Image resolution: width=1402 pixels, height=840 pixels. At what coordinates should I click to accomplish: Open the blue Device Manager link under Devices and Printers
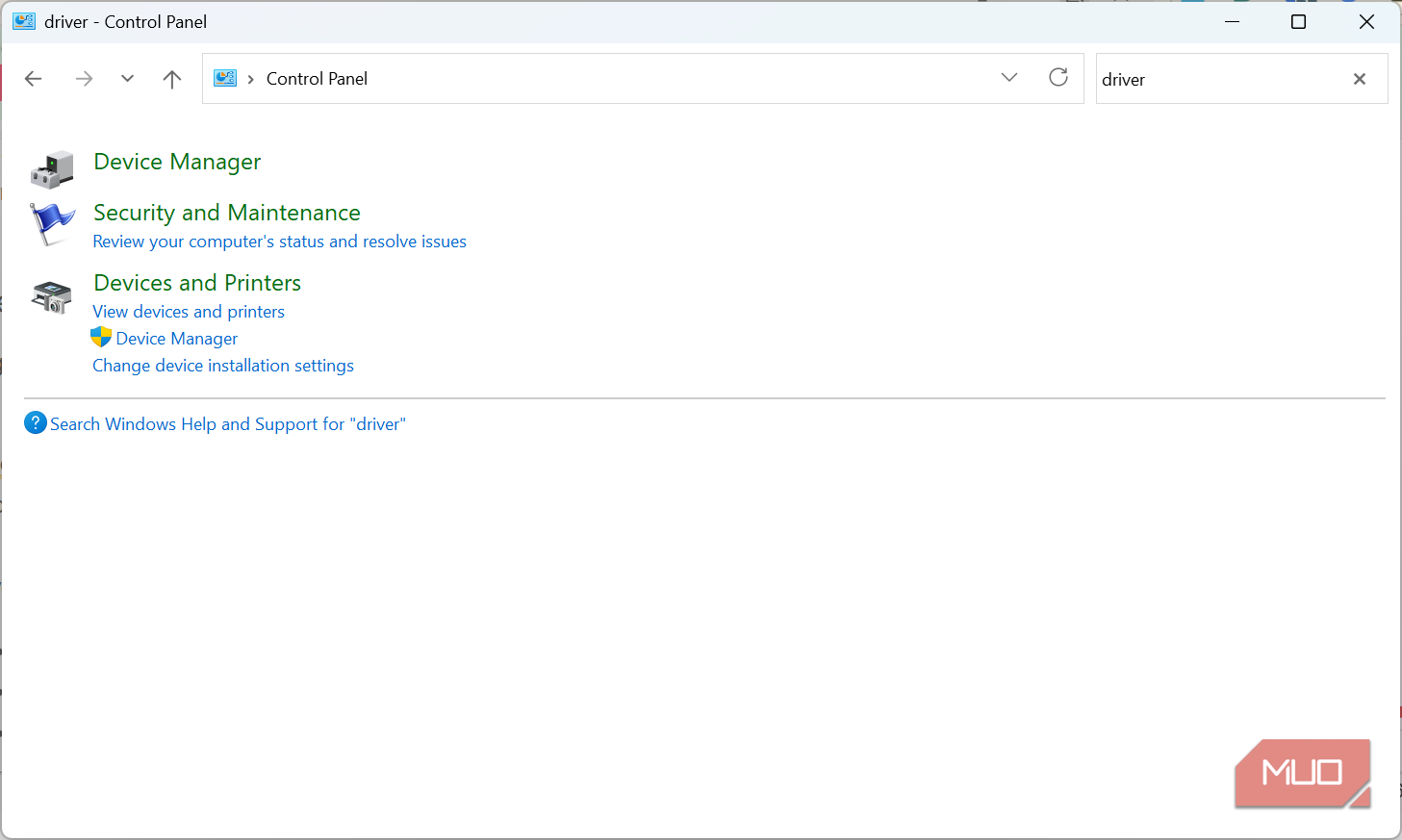coord(177,339)
